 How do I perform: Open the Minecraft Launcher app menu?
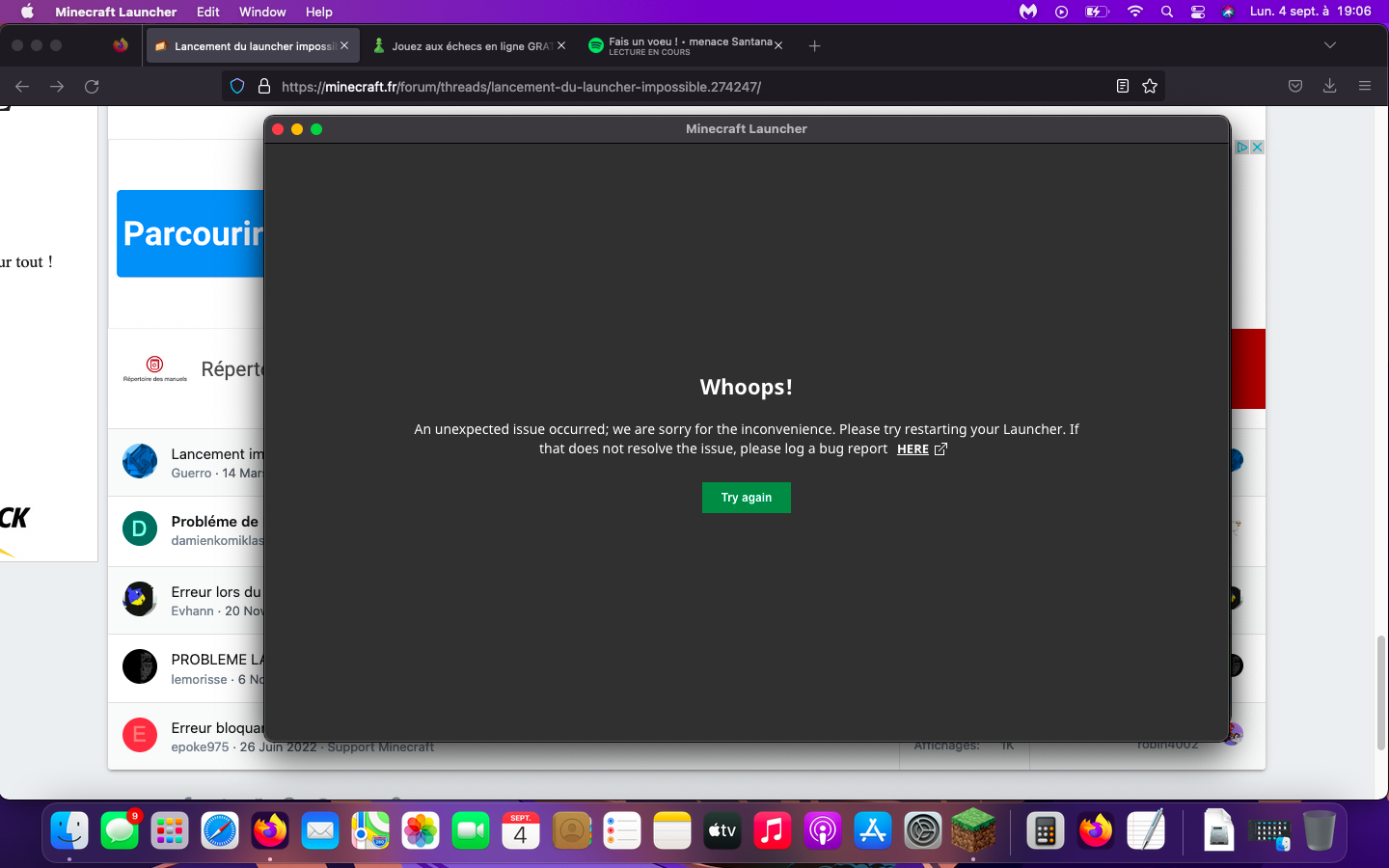pyautogui.click(x=116, y=12)
